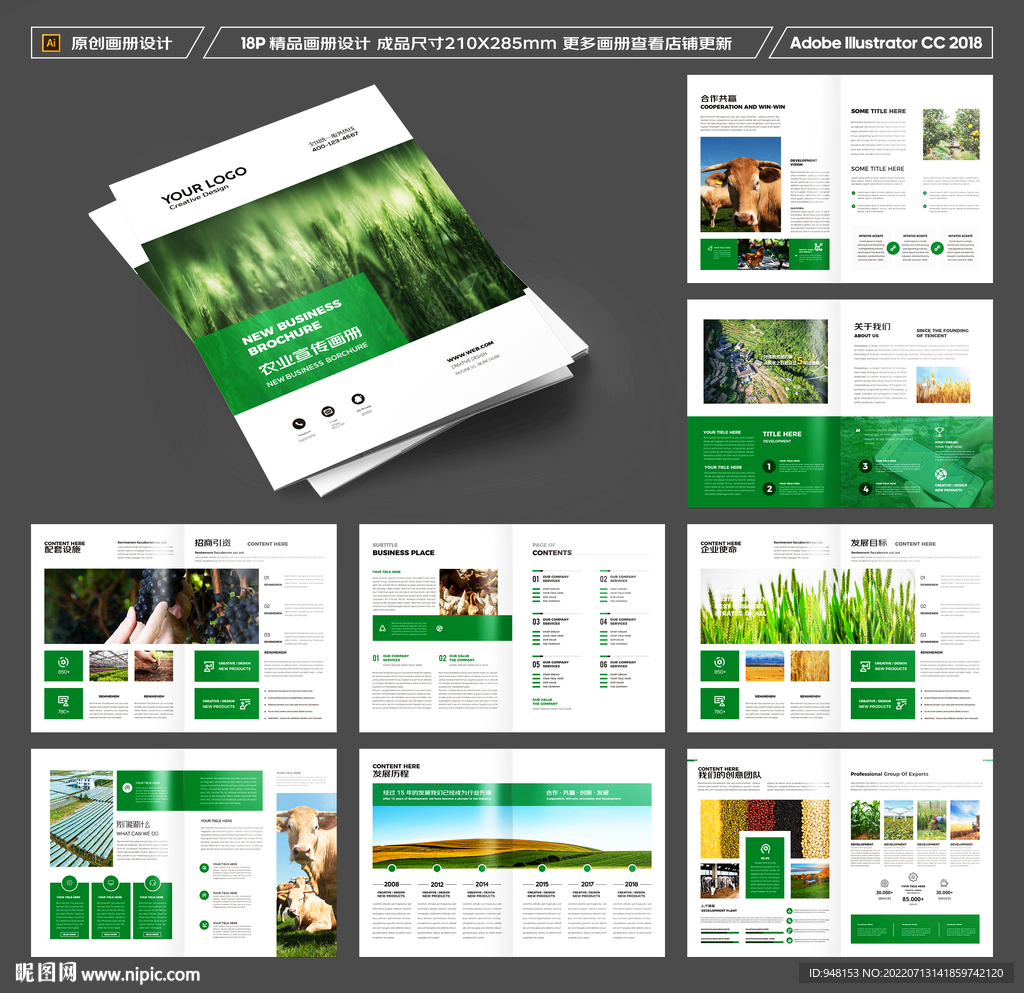Select the 原创画册设计 banner label
Image resolution: width=1024 pixels, height=993 pixels.
121,43
